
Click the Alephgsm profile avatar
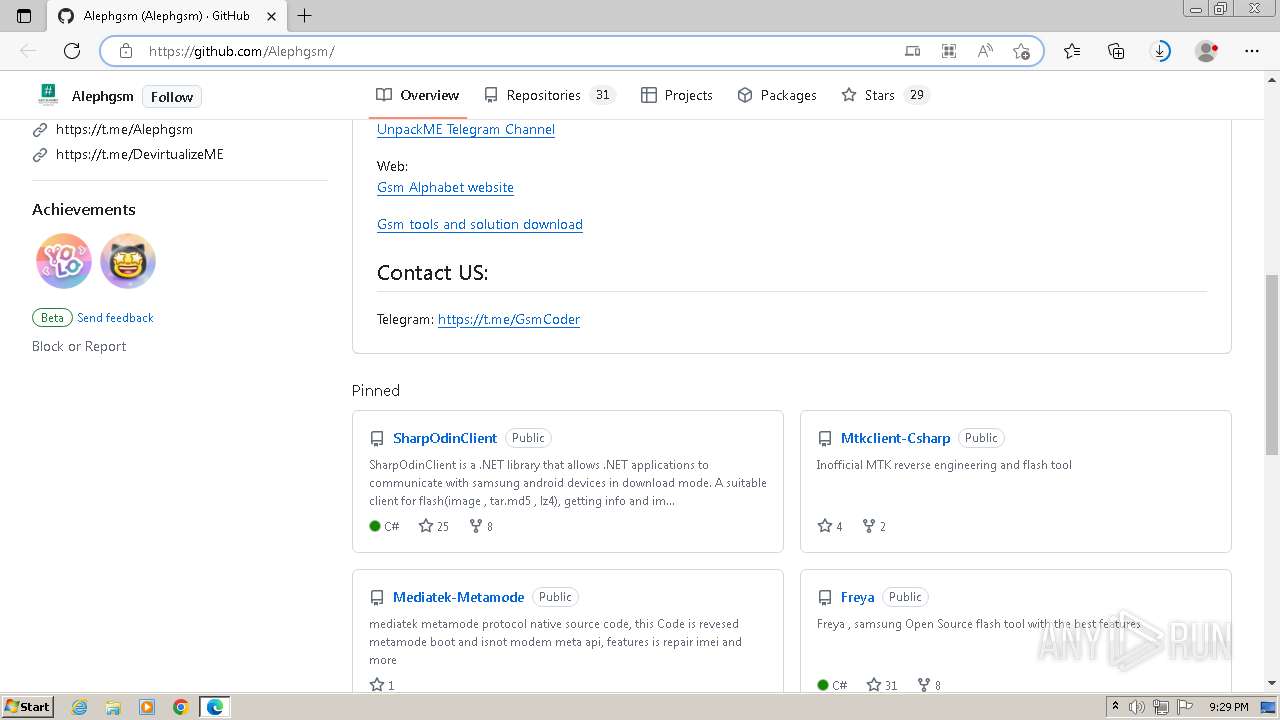click(x=47, y=96)
